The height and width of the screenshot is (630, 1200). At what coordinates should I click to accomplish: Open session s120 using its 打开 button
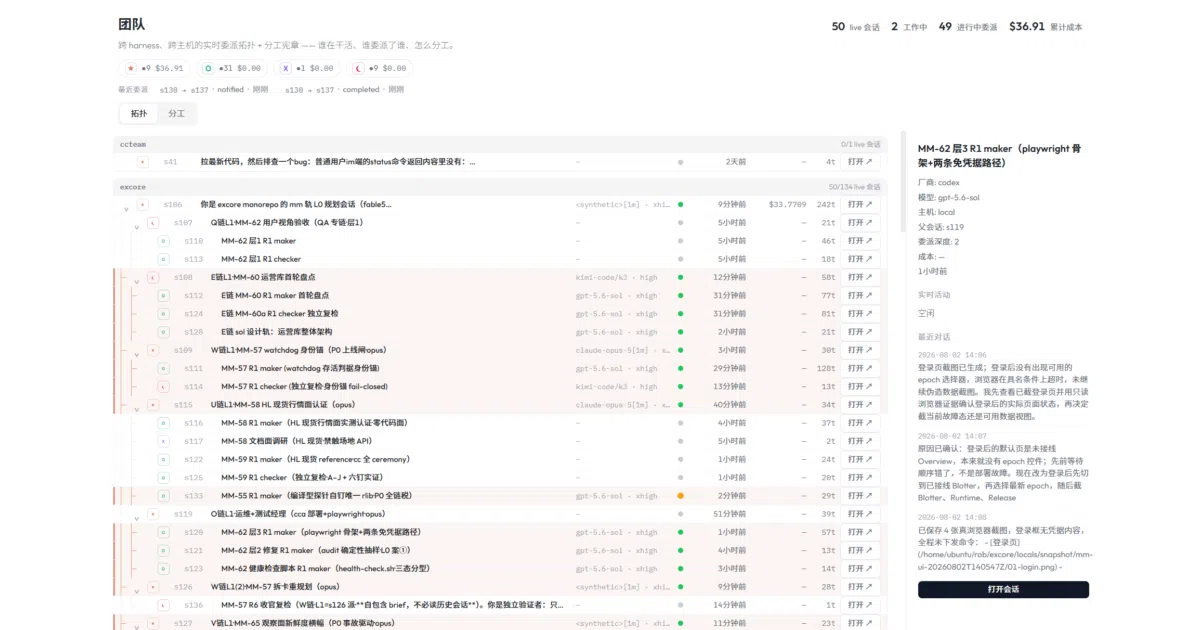tap(860, 532)
